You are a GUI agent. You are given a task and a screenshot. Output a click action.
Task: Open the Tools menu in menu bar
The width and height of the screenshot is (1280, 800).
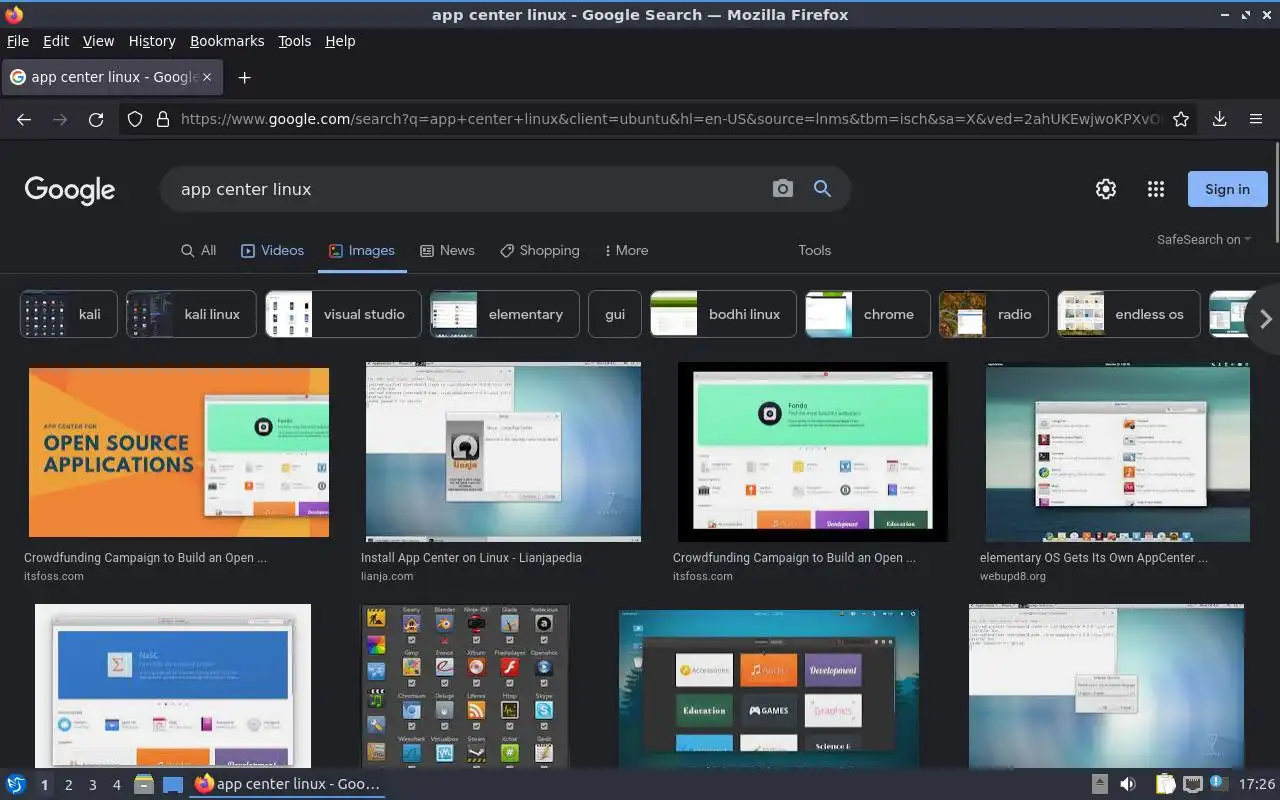coord(295,41)
